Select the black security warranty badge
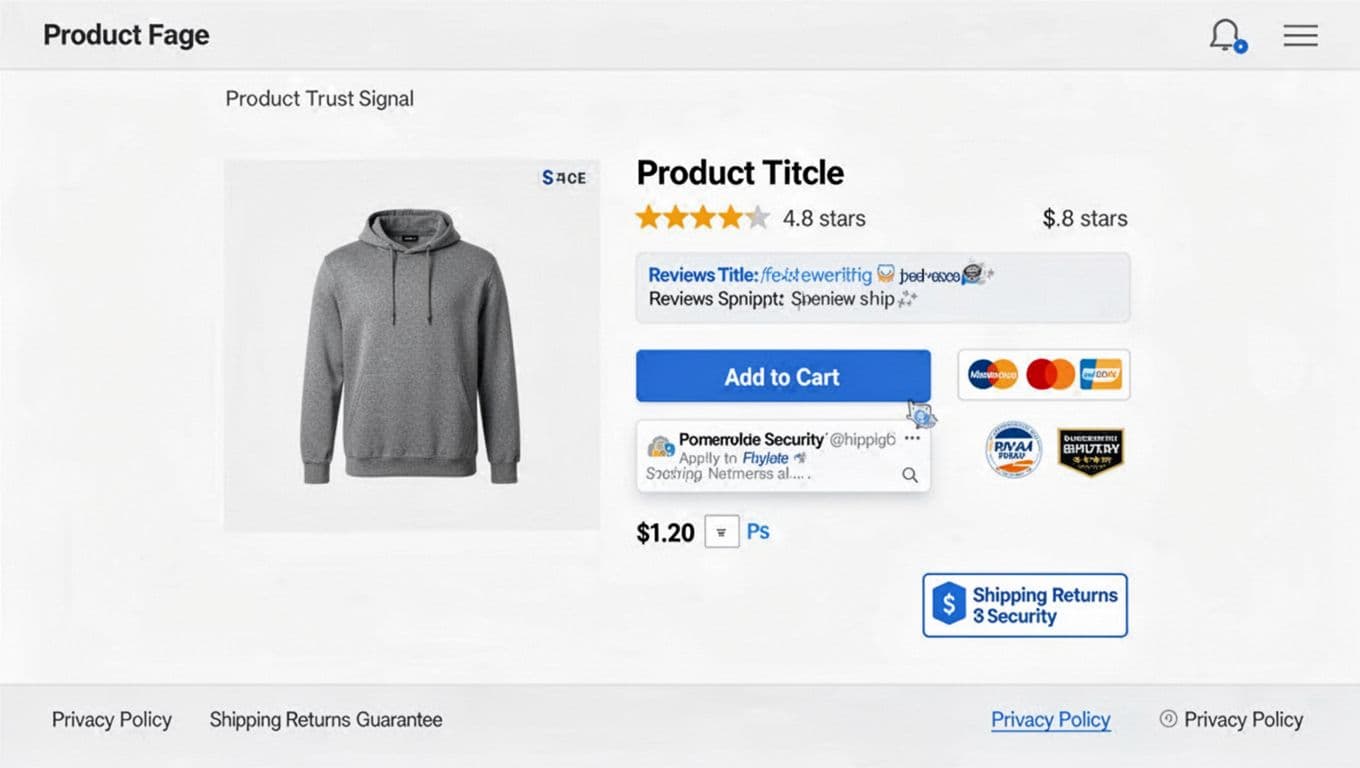Image resolution: width=1360 pixels, height=768 pixels. click(x=1090, y=451)
